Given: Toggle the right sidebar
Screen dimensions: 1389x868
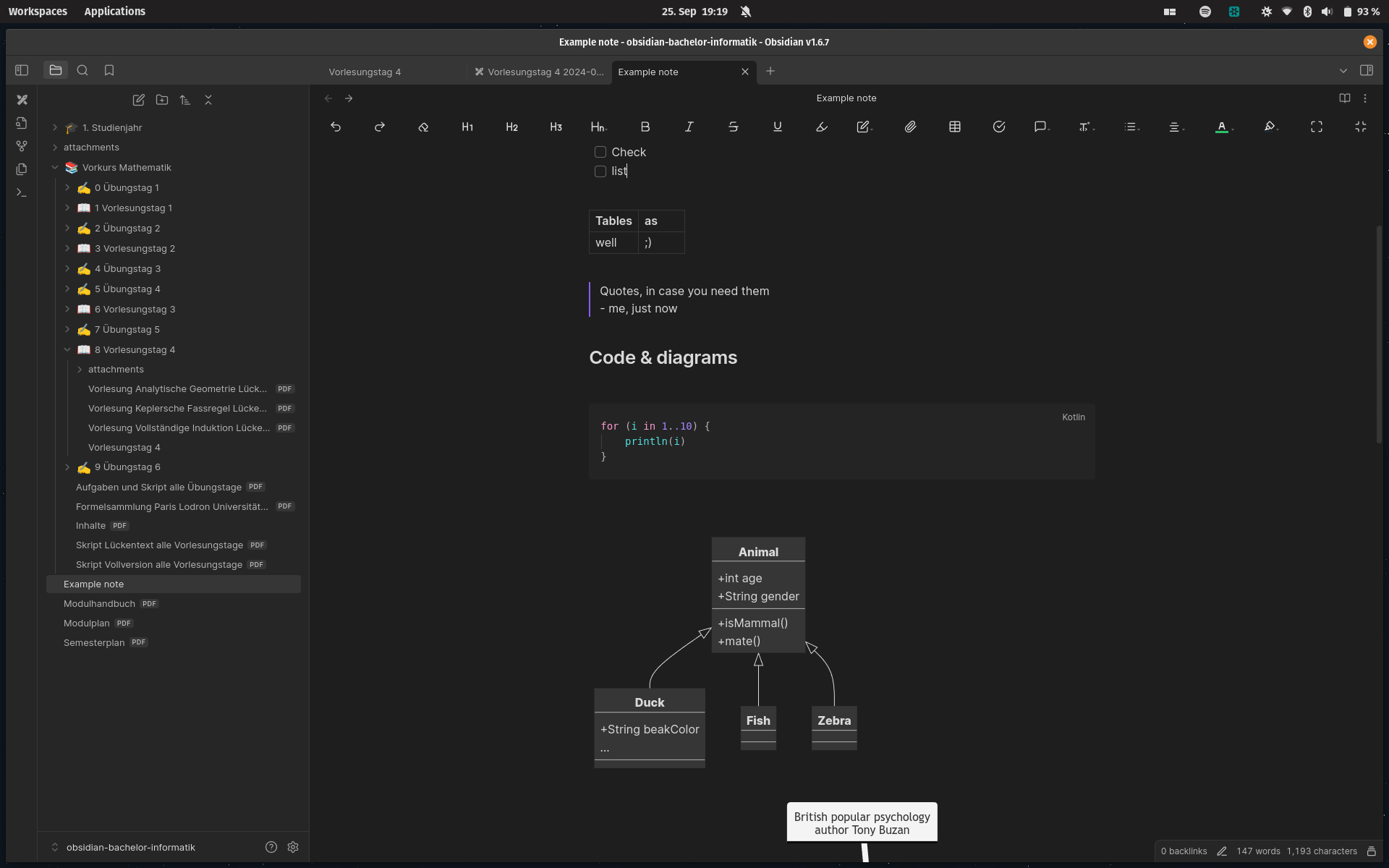Looking at the screenshot, I should (x=1367, y=70).
